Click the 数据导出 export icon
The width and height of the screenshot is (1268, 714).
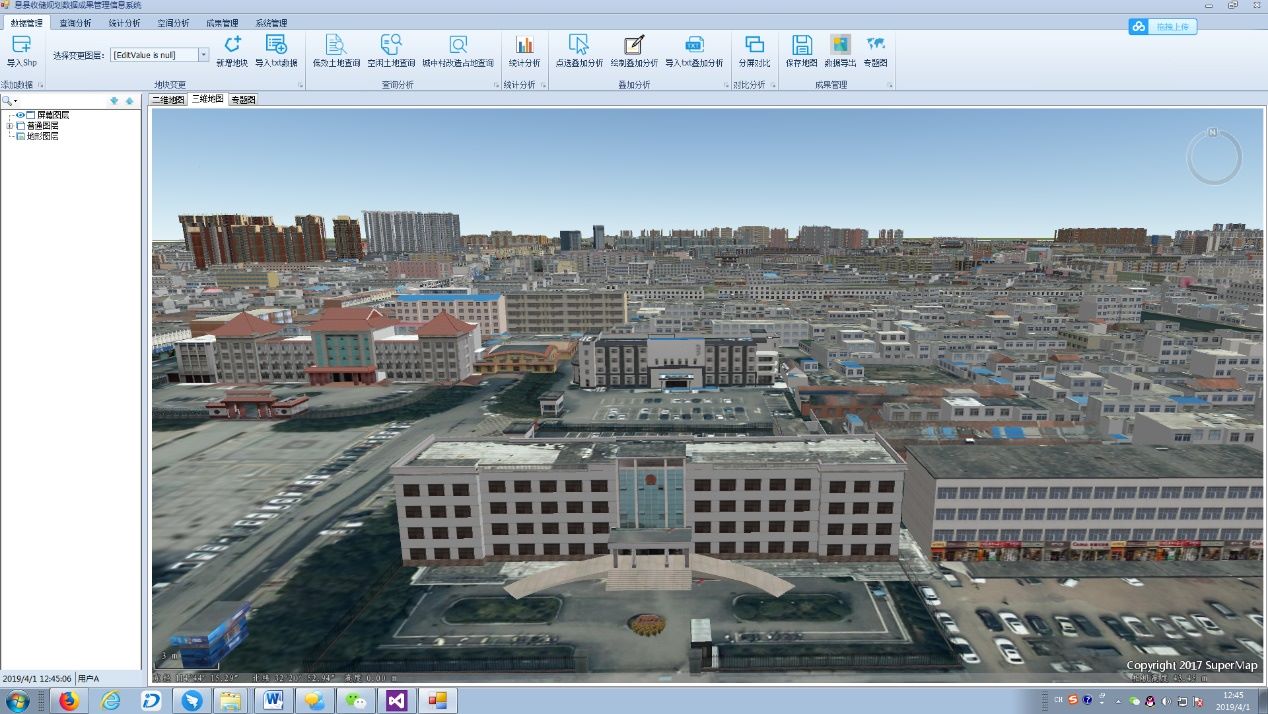click(840, 45)
